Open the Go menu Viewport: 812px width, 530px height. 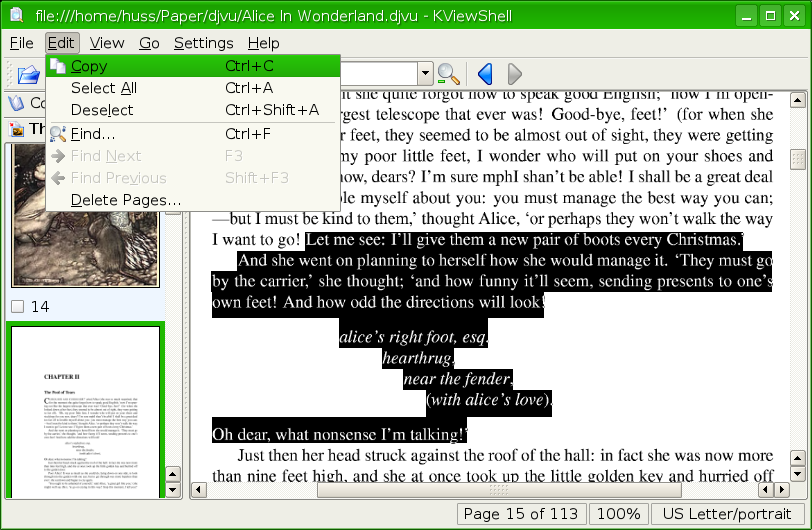coord(149,43)
